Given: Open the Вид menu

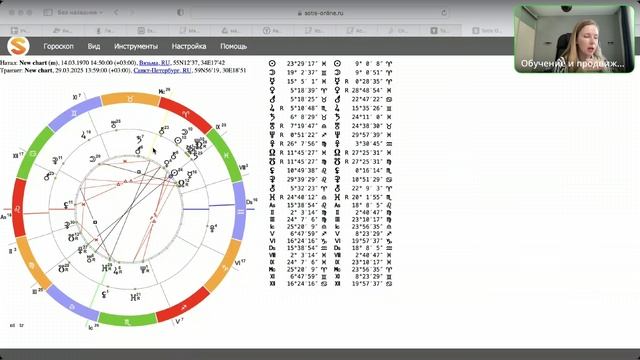Looking at the screenshot, I should [93, 47].
